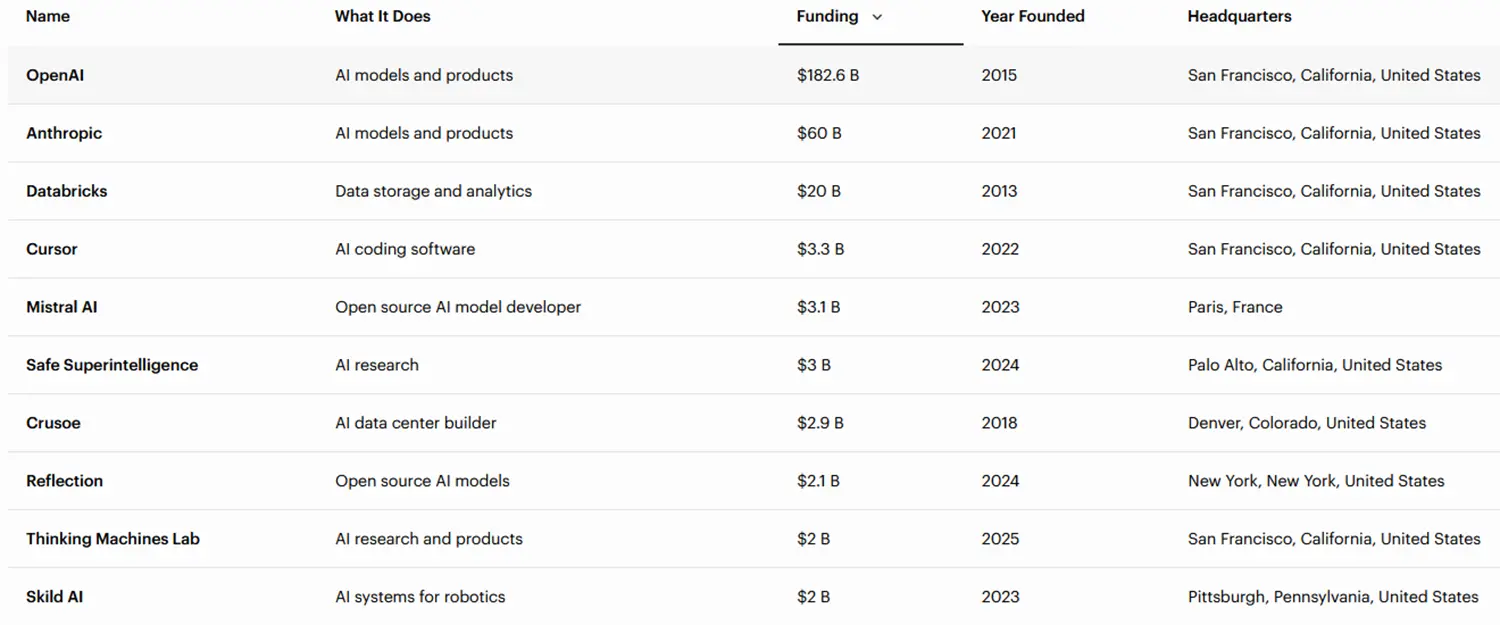Click OpenAI's $182.6 B funding value
Viewport: 1500px width, 625px height.
827,75
